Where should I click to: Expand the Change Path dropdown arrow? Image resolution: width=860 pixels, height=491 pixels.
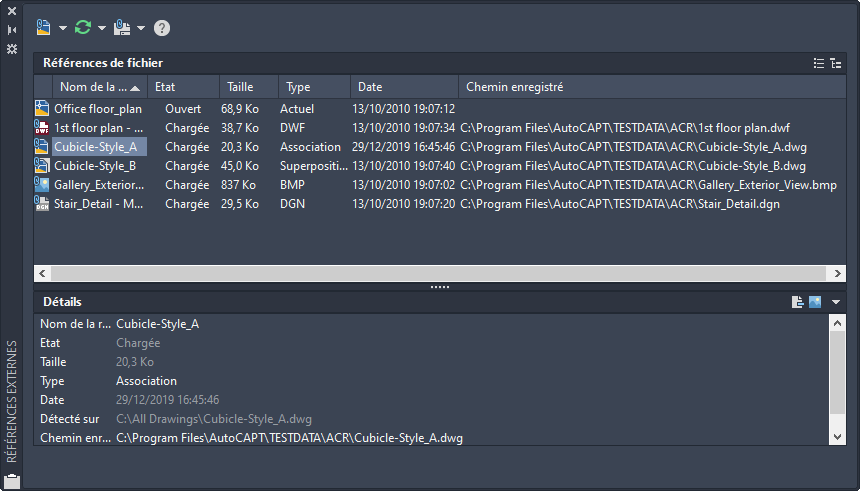pyautogui.click(x=141, y=28)
